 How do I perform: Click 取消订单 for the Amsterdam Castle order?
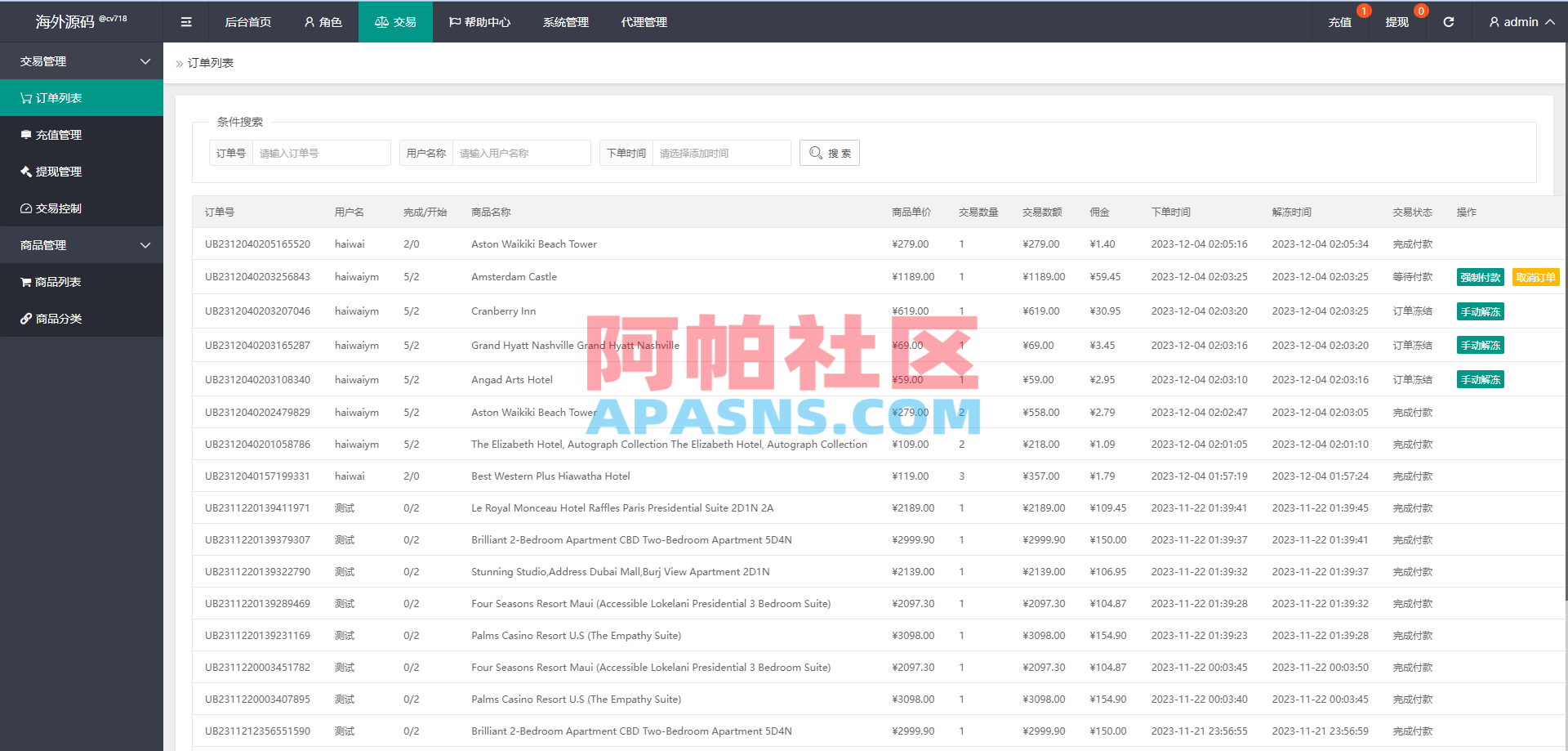1535,277
